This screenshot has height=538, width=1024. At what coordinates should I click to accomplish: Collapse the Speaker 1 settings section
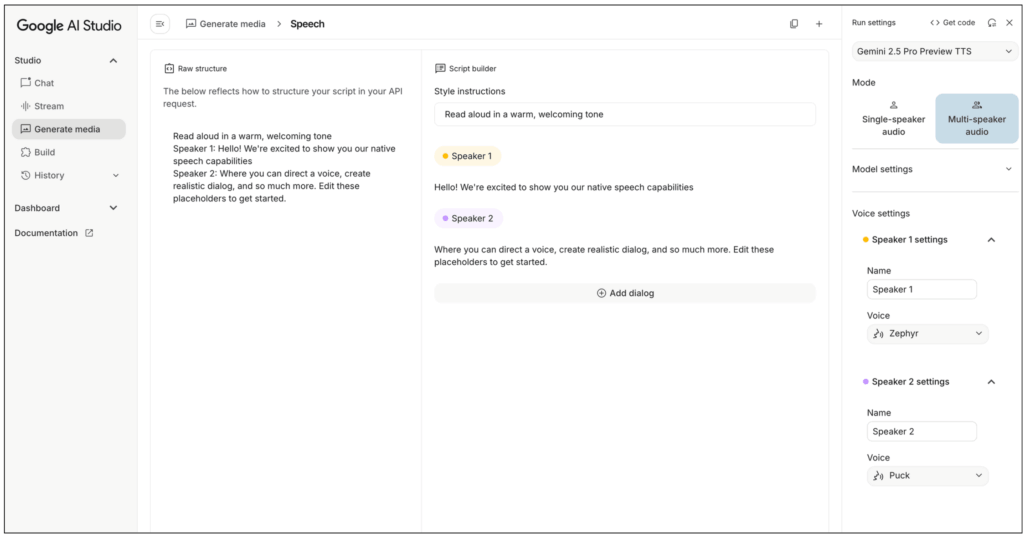991,240
